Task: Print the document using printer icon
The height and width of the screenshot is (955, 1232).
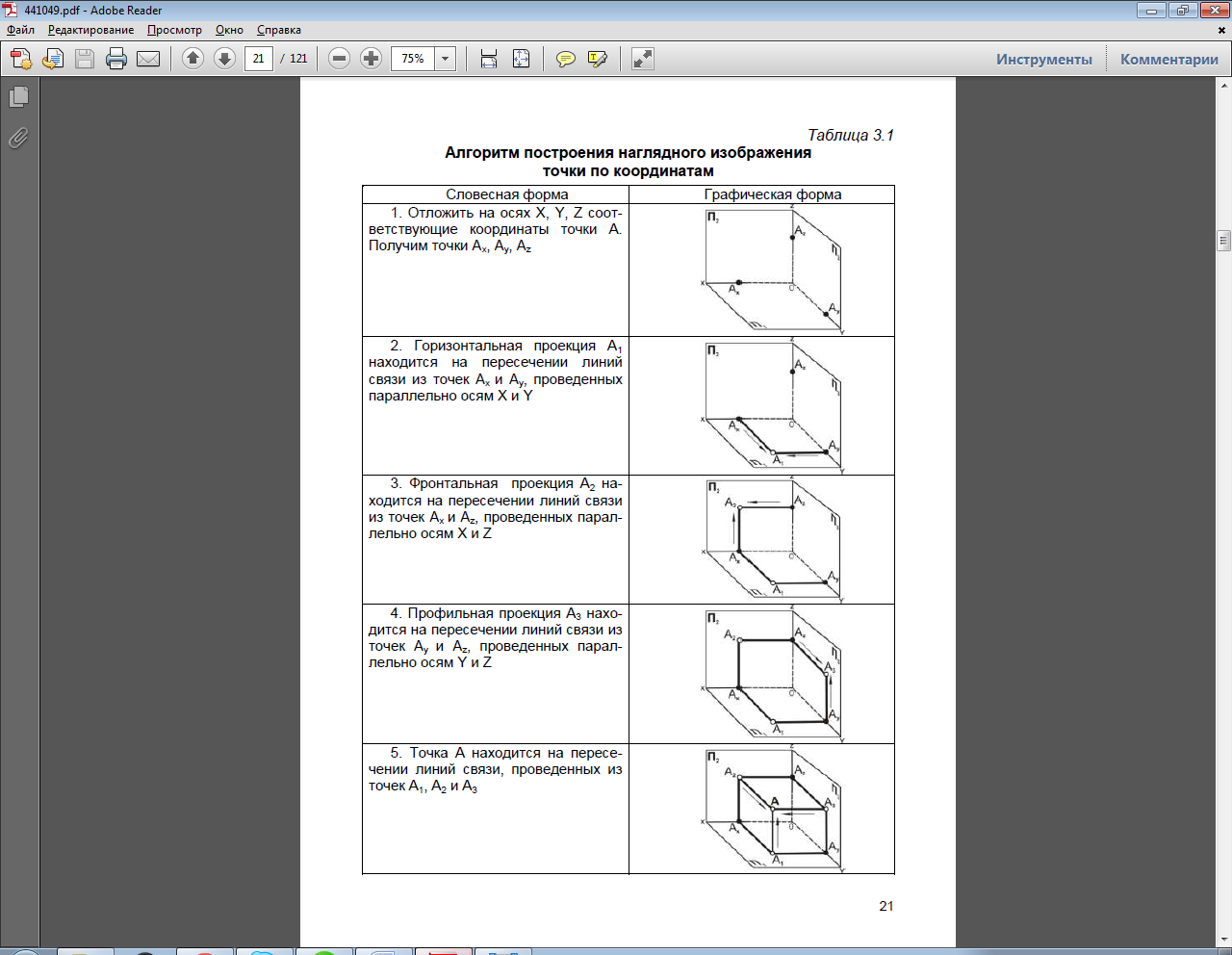Action: click(x=116, y=59)
